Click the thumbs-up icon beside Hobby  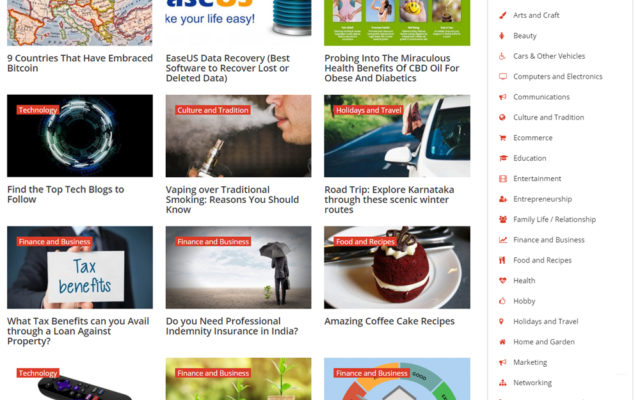502,301
